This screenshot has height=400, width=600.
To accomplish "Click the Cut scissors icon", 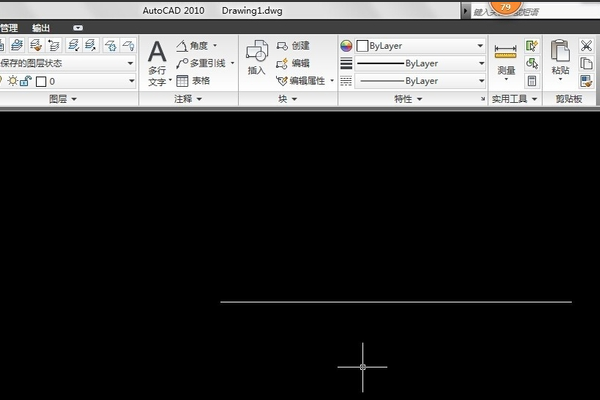I will 586,46.
